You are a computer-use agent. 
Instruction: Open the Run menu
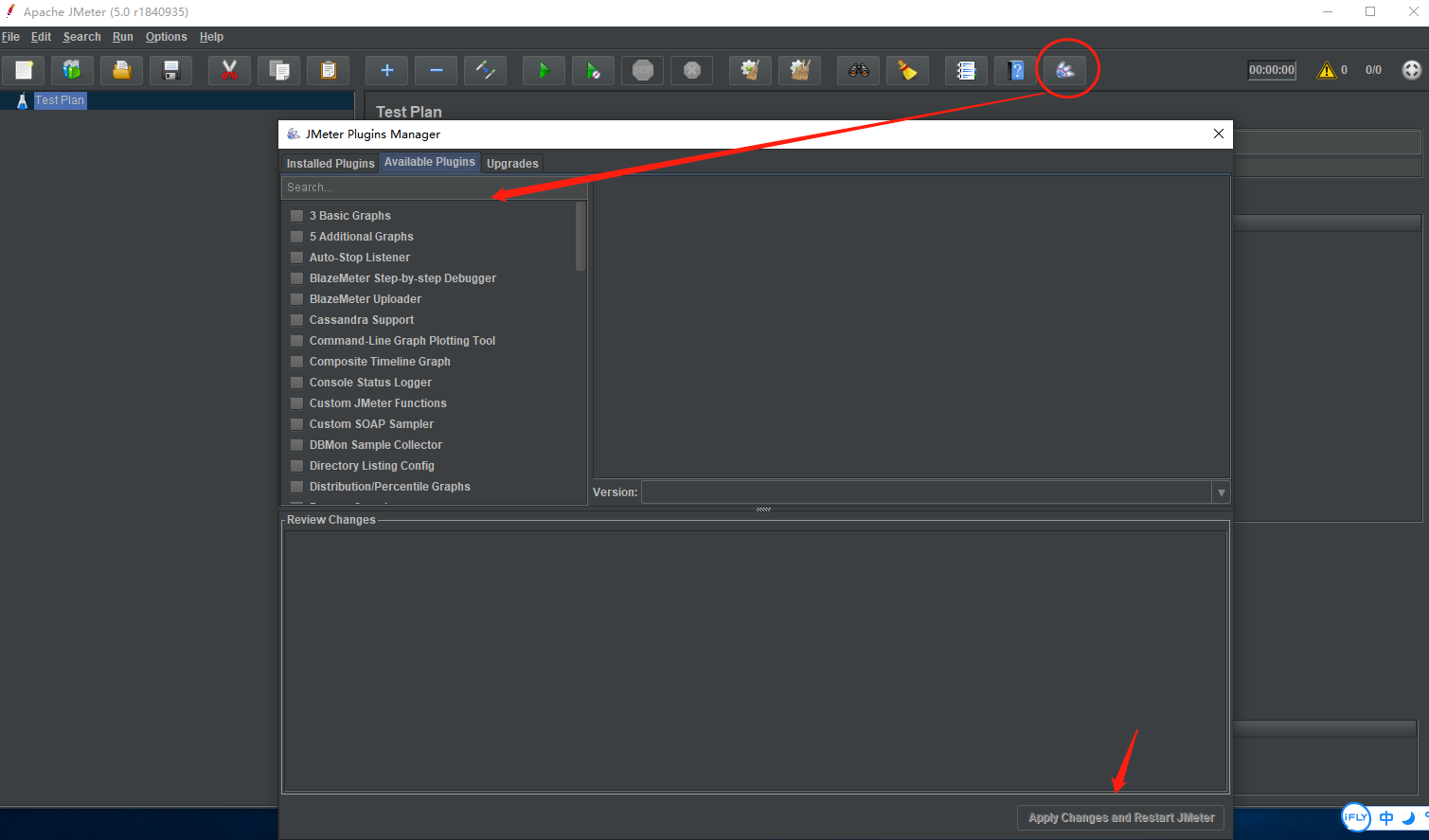[123, 37]
